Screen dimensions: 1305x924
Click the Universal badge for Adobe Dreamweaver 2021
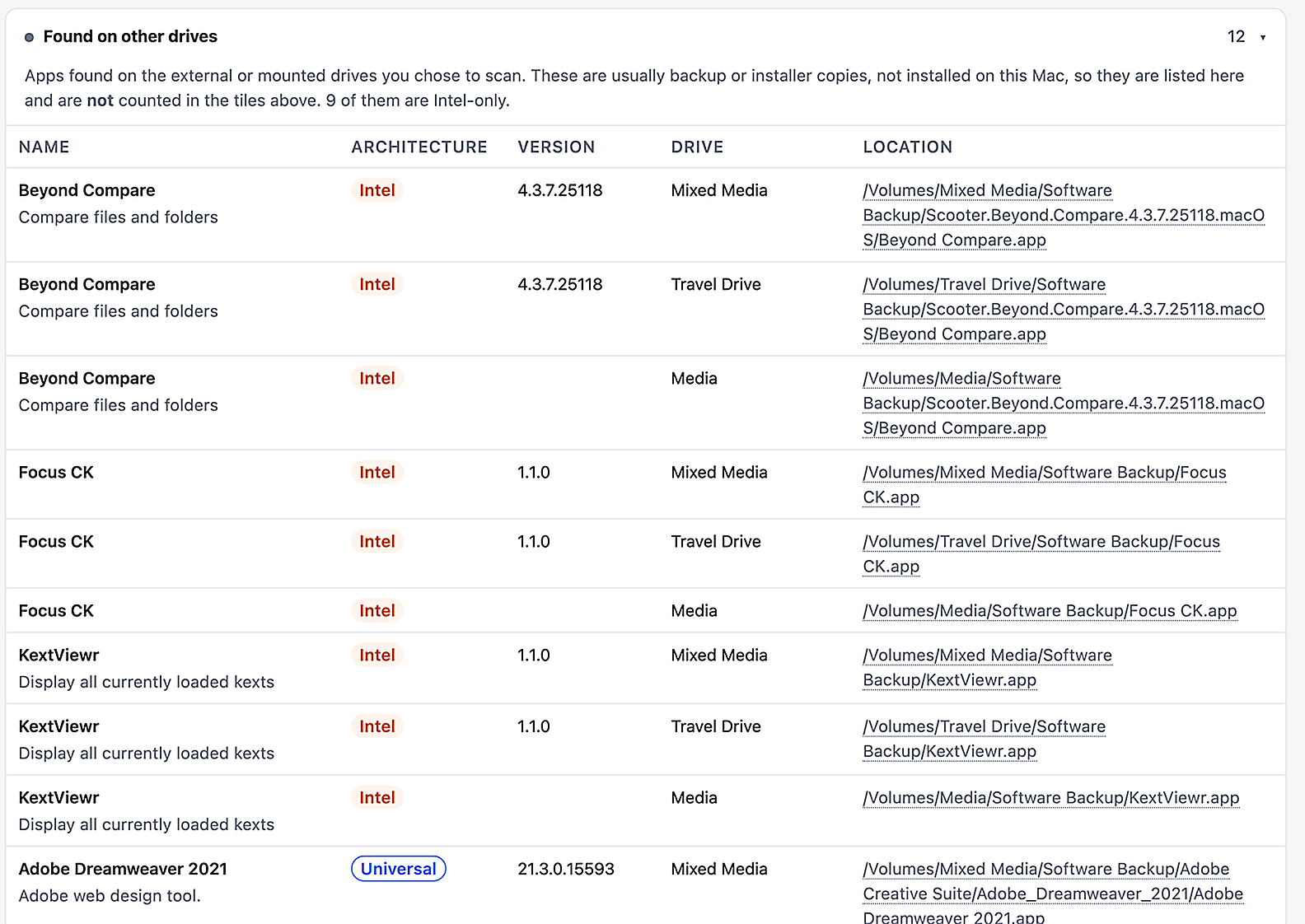pyautogui.click(x=399, y=869)
